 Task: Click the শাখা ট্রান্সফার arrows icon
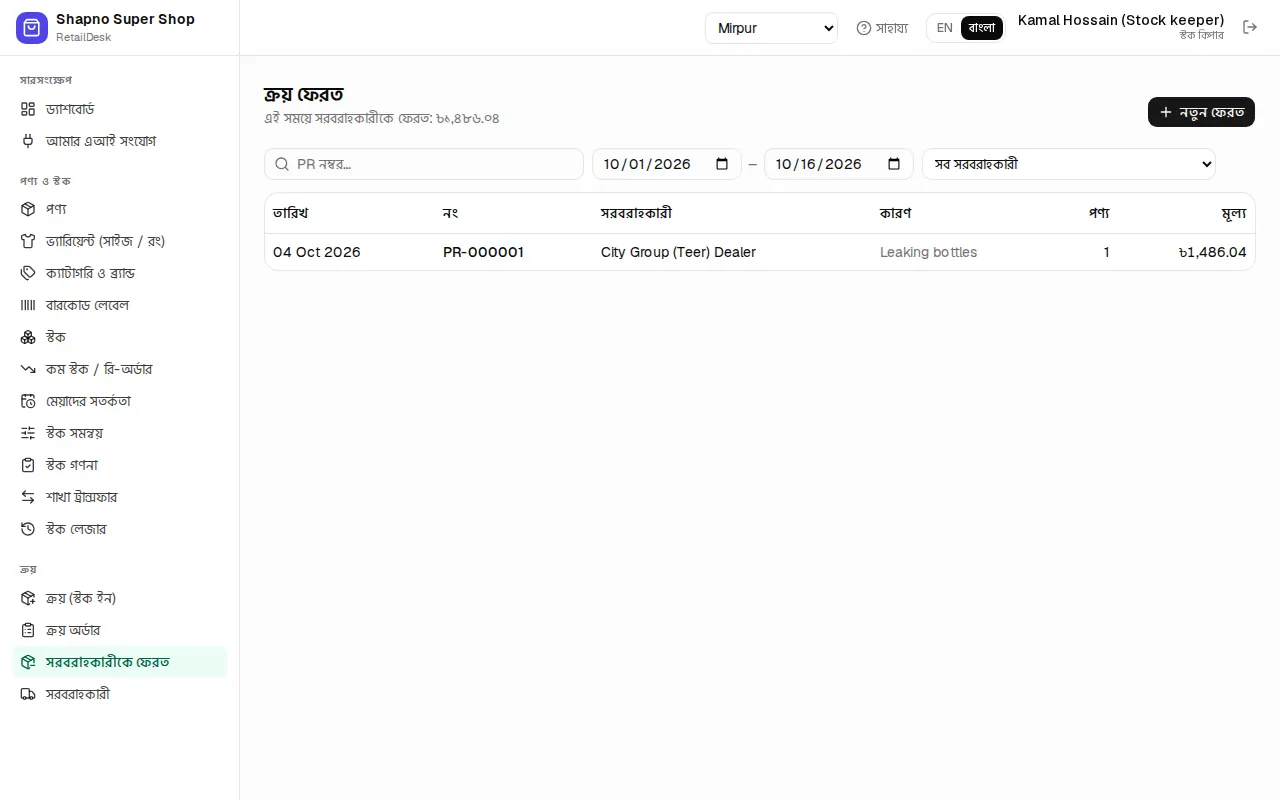(x=28, y=497)
